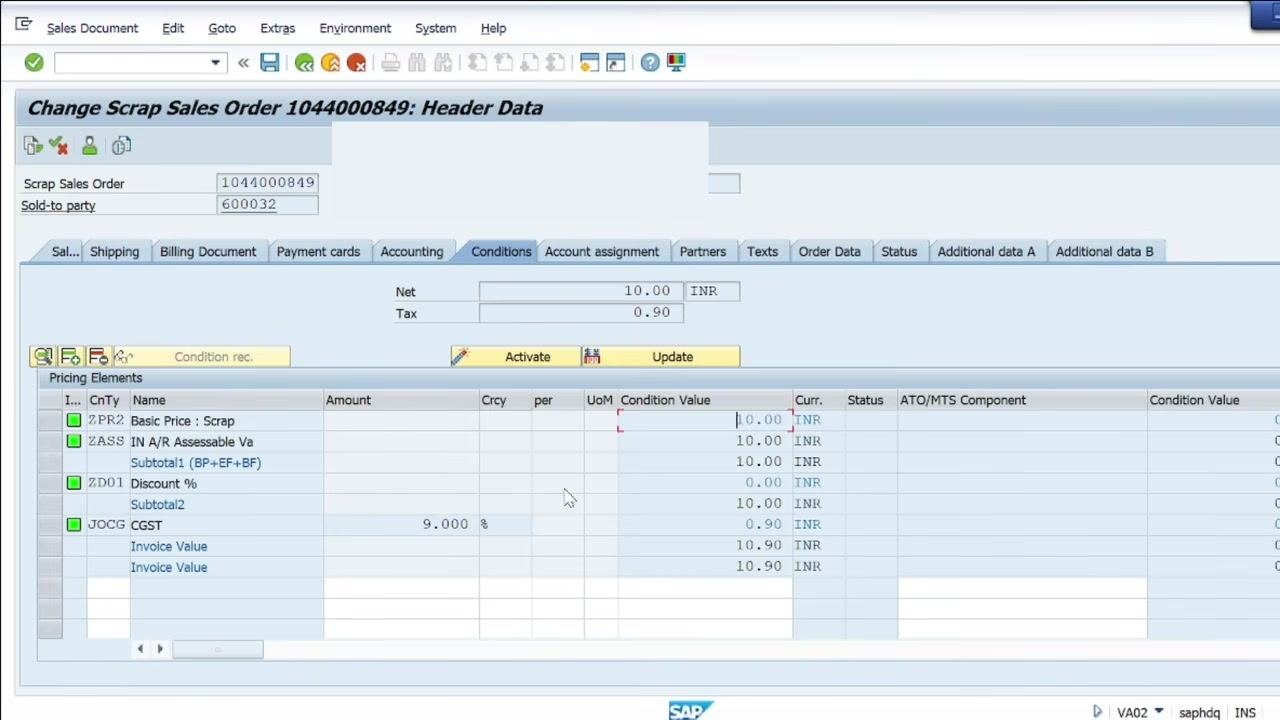Screen dimensions: 1280x720
Task: Click the CGST amount cell 9.000
Action: [x=401, y=525]
